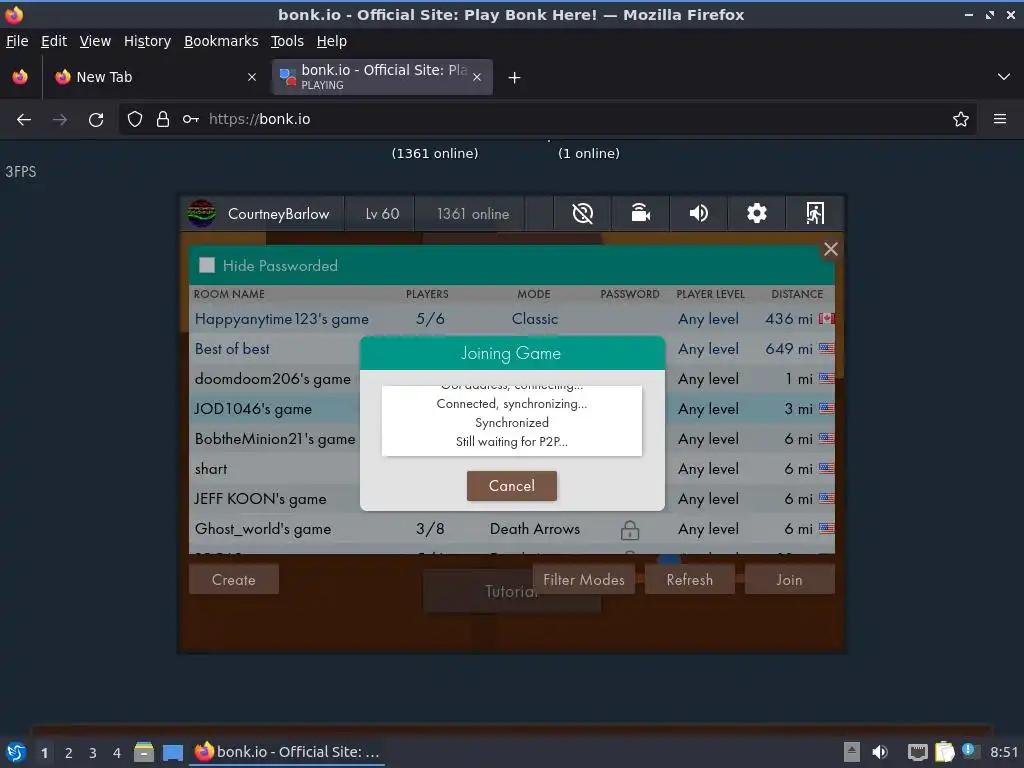The image size is (1024, 768).
Task: Sort by PASSWORD column header
Action: 630,294
